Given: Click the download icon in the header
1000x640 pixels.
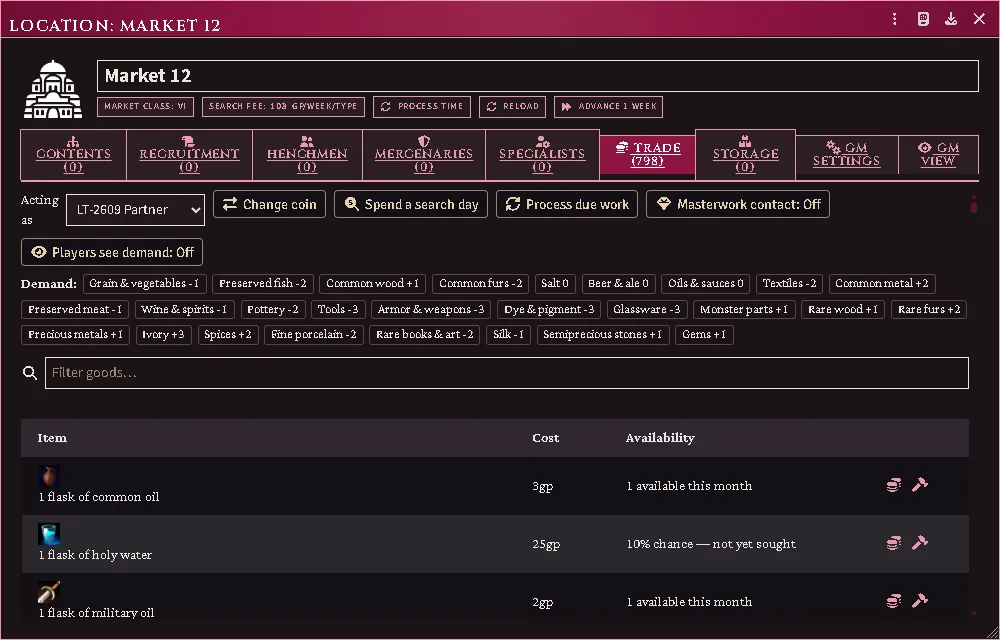Looking at the screenshot, I should (951, 19).
